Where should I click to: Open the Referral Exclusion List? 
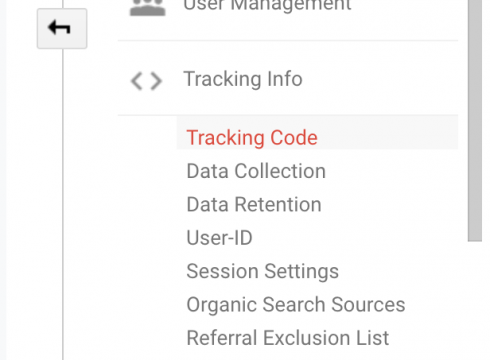[x=288, y=338]
